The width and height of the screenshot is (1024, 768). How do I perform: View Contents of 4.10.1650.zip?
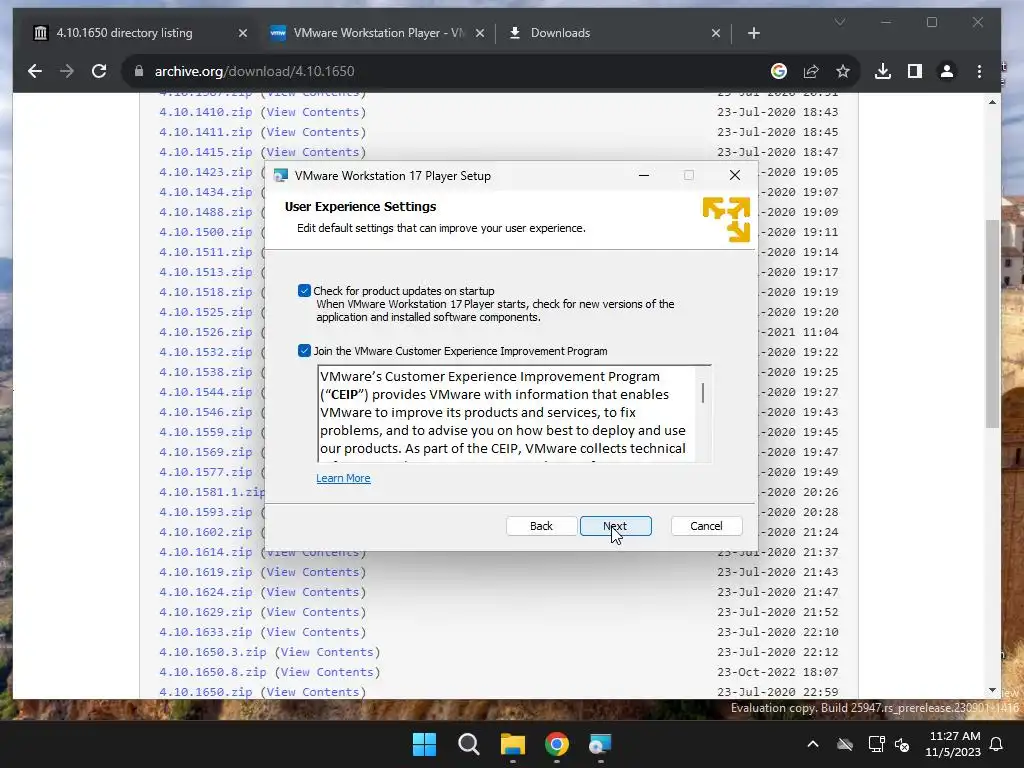(x=313, y=692)
